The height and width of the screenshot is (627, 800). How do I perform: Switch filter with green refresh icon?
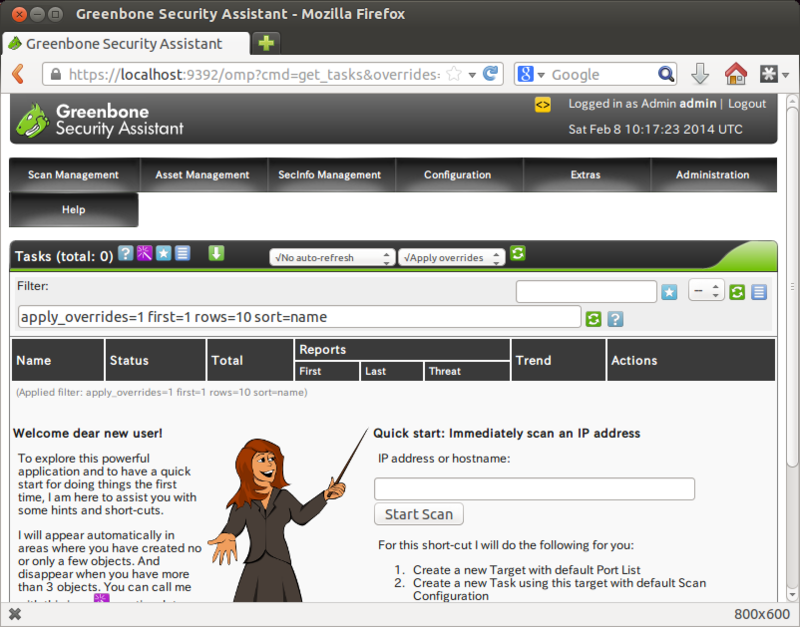point(737,292)
